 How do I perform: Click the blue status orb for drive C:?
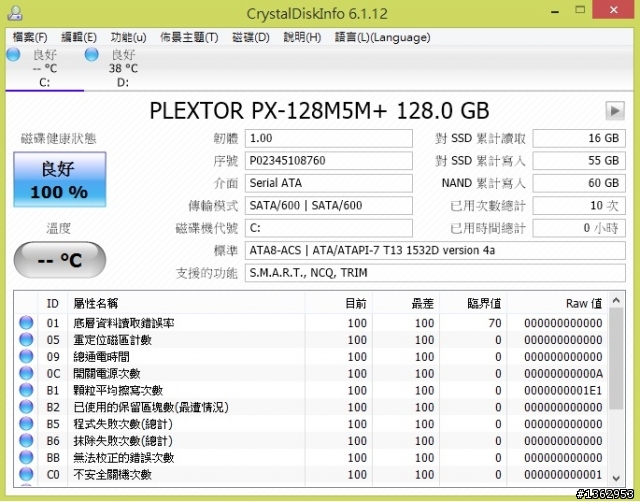coord(14,54)
